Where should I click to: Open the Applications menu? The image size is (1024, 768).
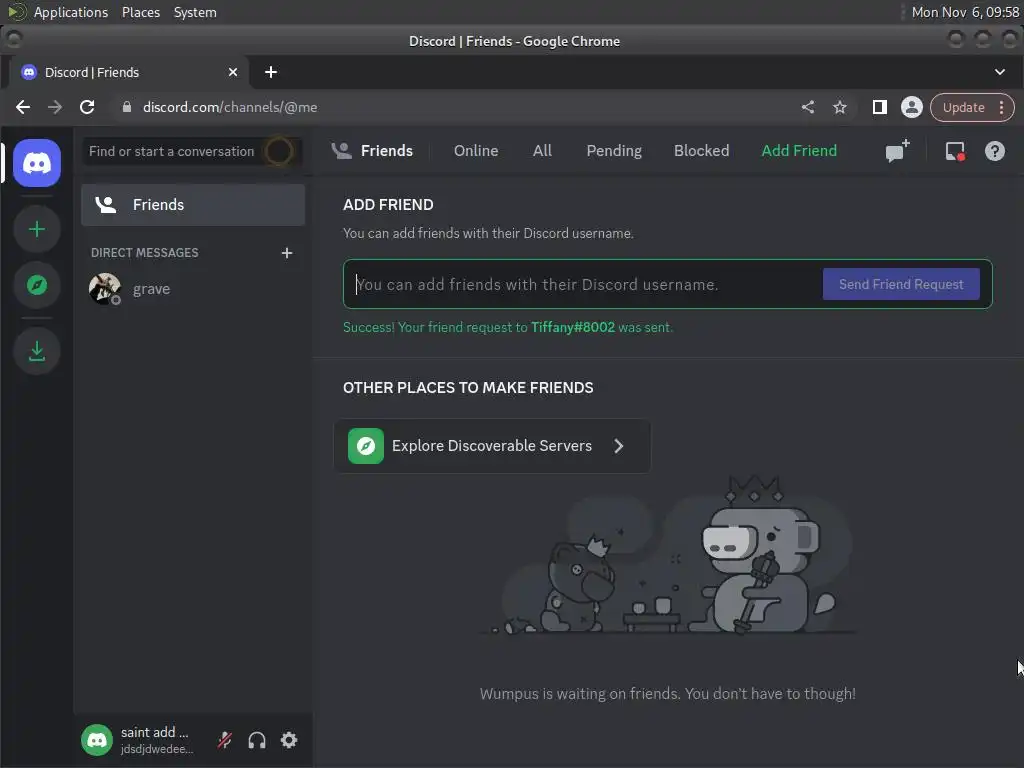71,12
